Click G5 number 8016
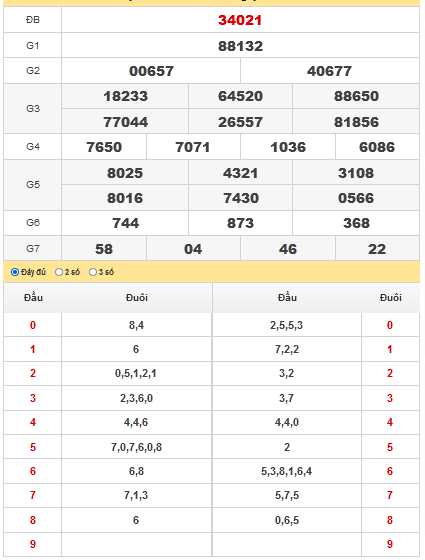 pyautogui.click(x=125, y=198)
